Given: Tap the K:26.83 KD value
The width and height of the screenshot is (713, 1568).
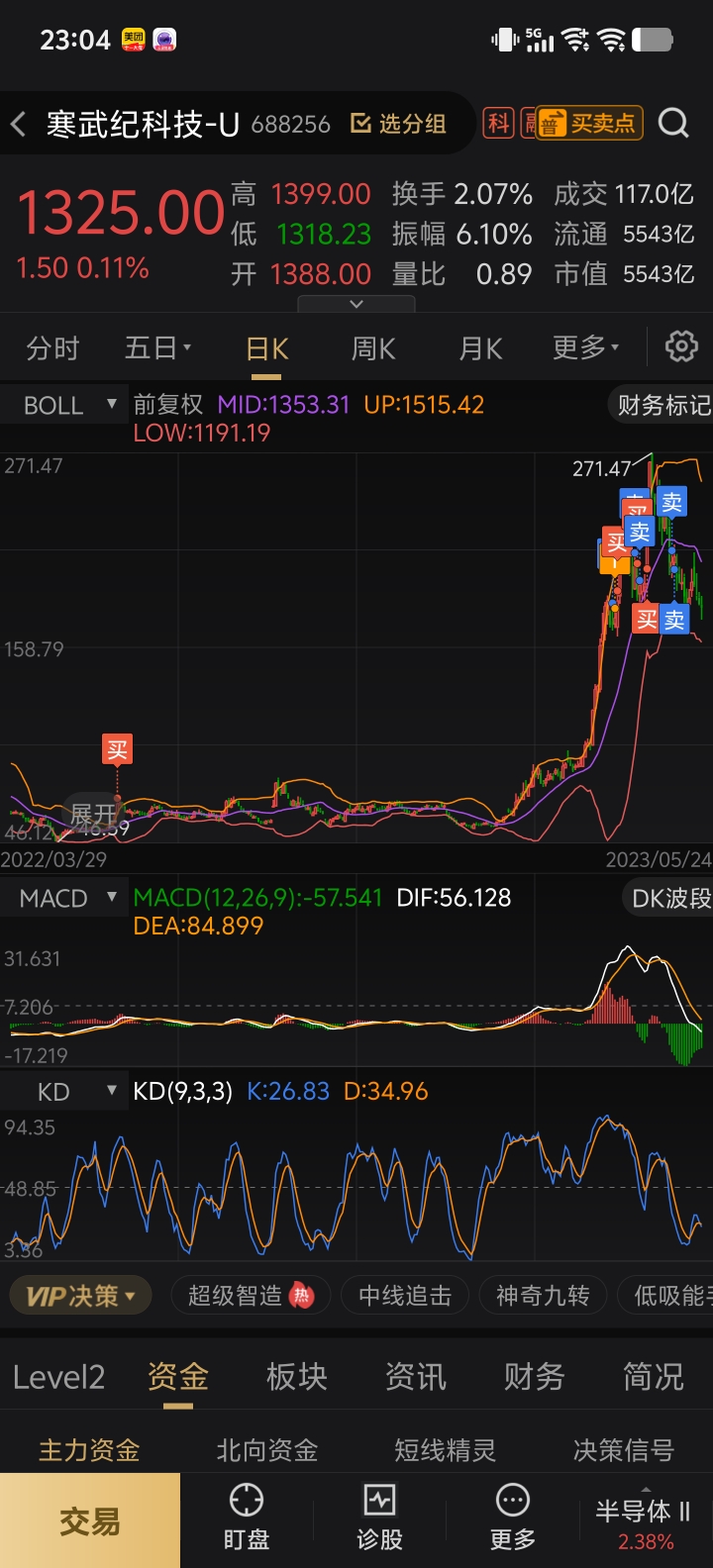Looking at the screenshot, I should (288, 1091).
